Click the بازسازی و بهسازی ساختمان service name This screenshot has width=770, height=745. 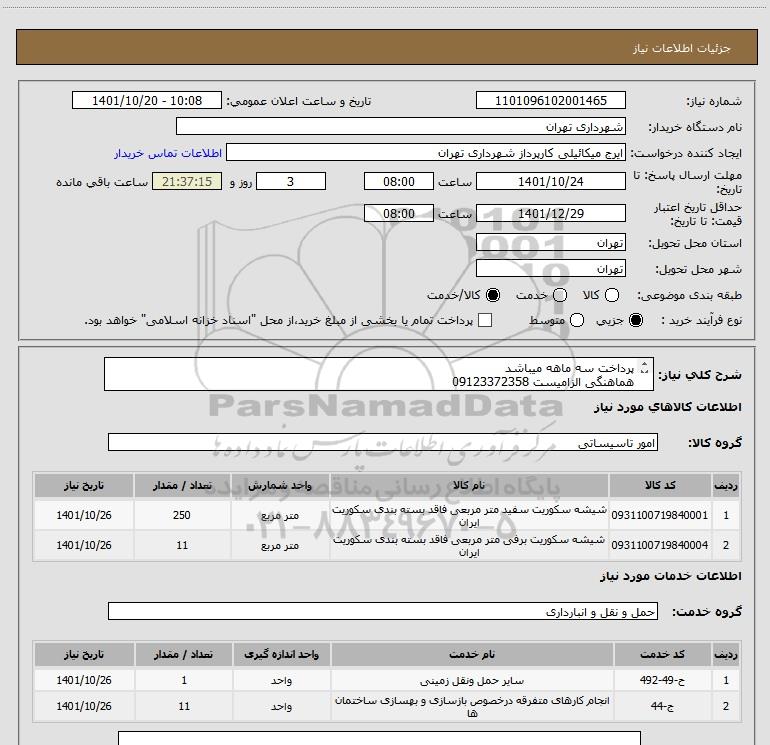pyautogui.click(x=472, y=706)
